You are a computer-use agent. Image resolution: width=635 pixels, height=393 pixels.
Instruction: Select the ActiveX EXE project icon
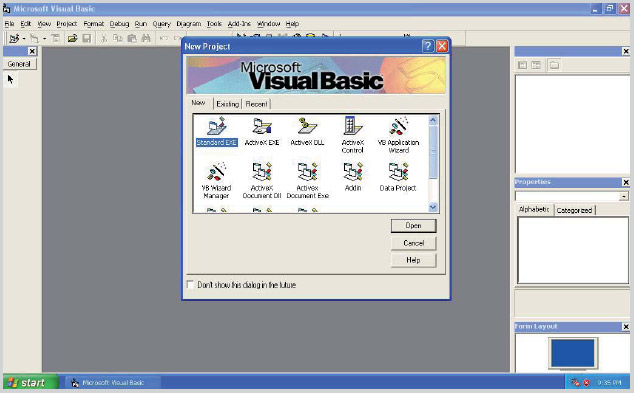[262, 126]
